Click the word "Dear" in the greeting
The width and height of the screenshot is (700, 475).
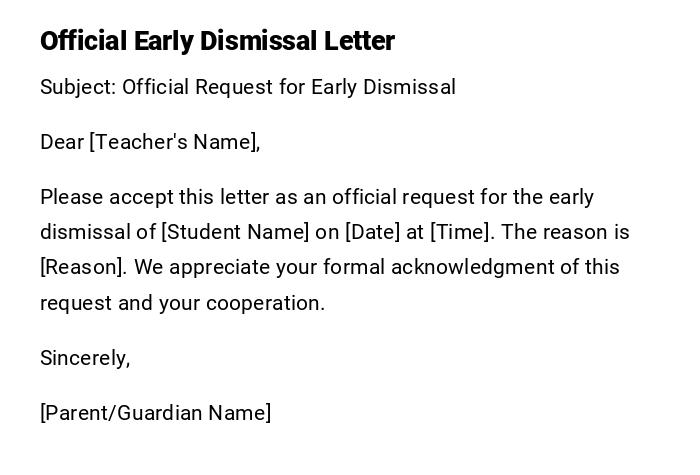pyautogui.click(x=61, y=142)
